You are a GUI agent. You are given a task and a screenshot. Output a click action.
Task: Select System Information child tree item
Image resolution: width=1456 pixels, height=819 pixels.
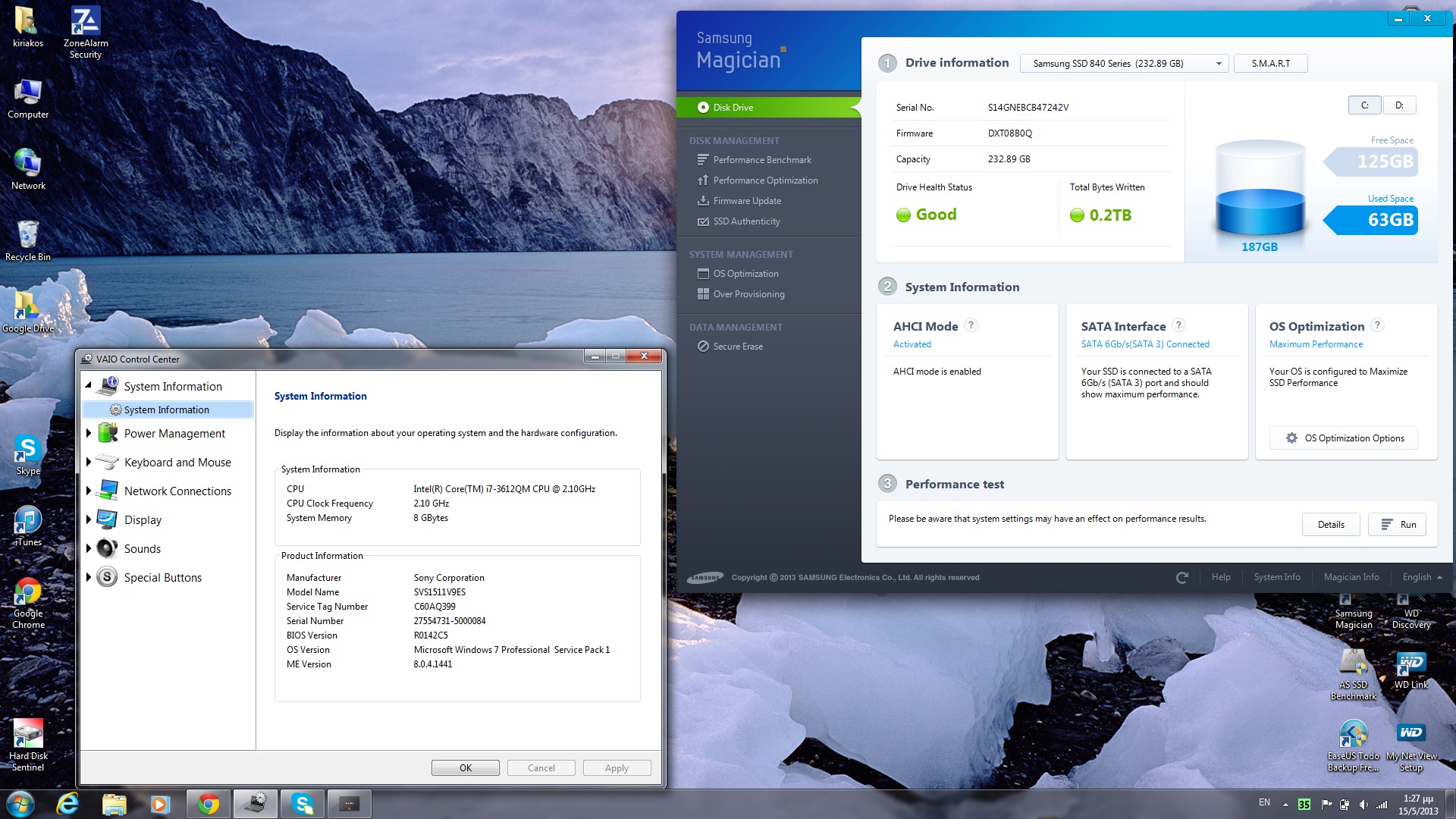(167, 409)
